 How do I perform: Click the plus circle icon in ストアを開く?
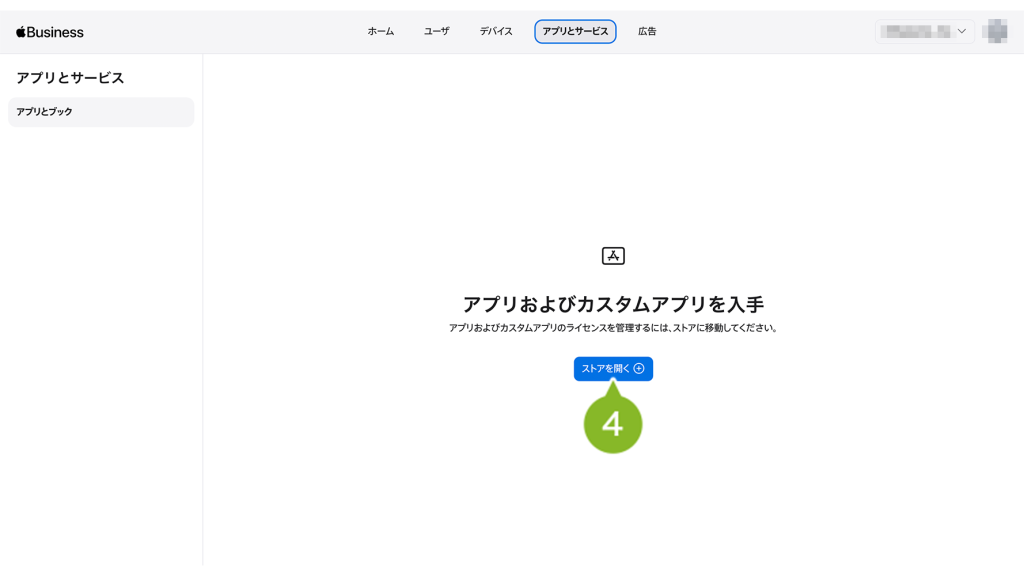[x=639, y=369]
